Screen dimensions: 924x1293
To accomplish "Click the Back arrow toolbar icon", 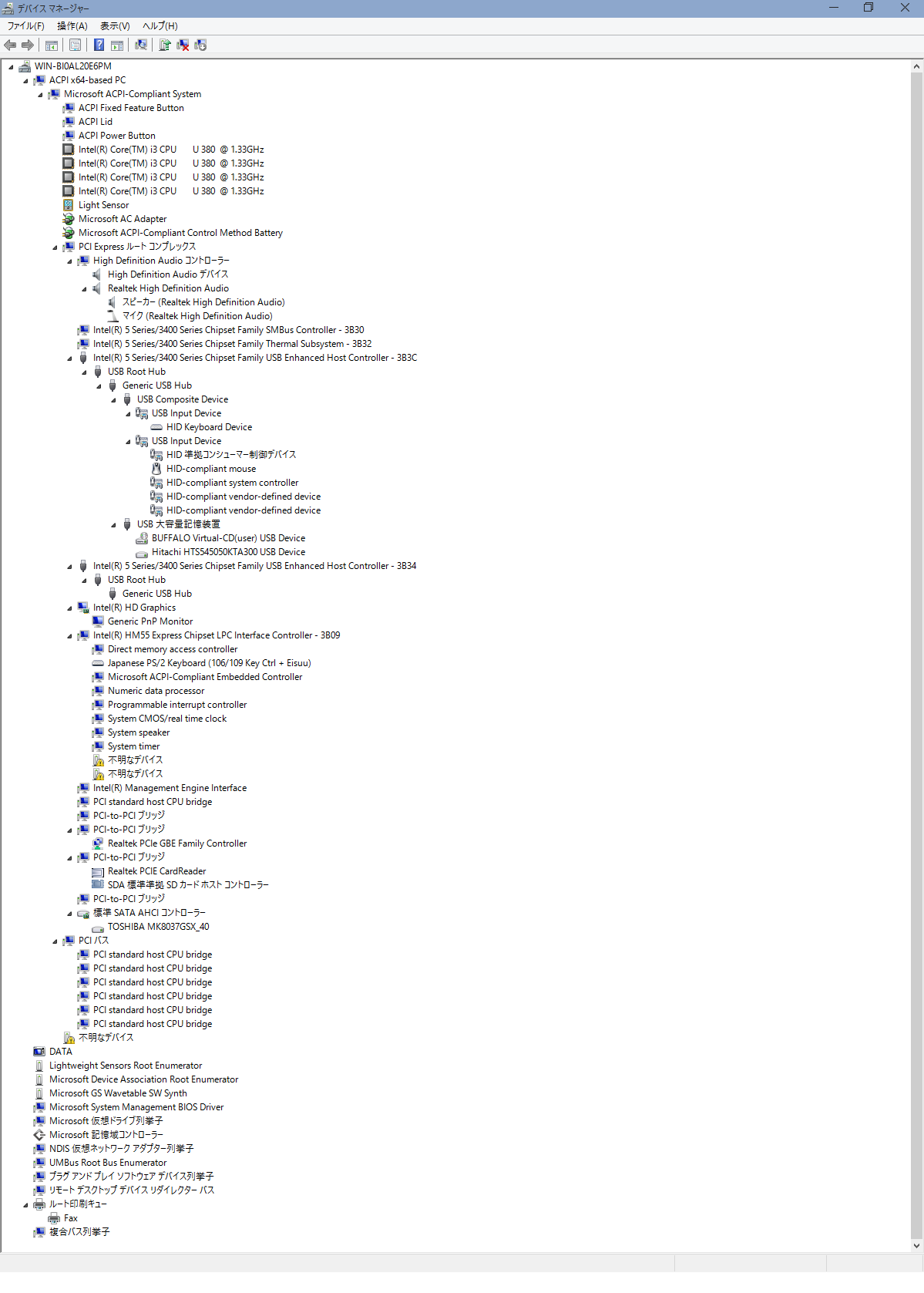I will click(x=10, y=45).
